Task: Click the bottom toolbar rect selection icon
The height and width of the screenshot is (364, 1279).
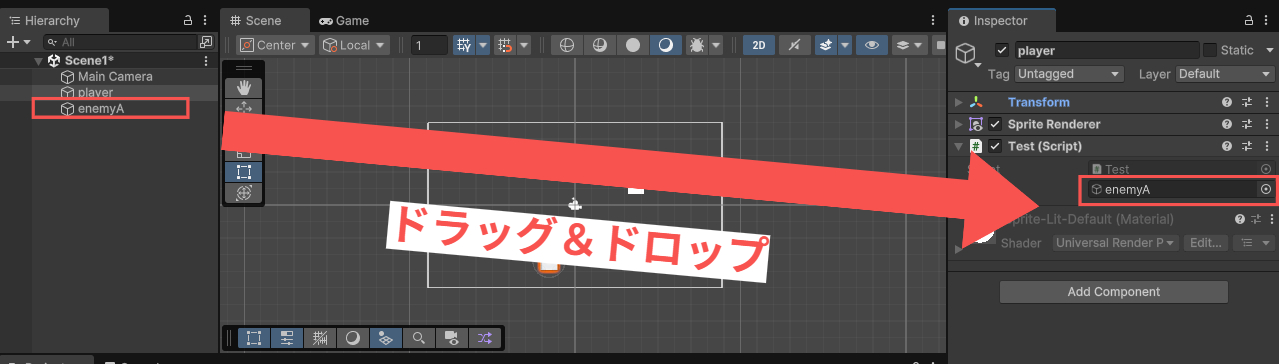Action: (x=254, y=338)
